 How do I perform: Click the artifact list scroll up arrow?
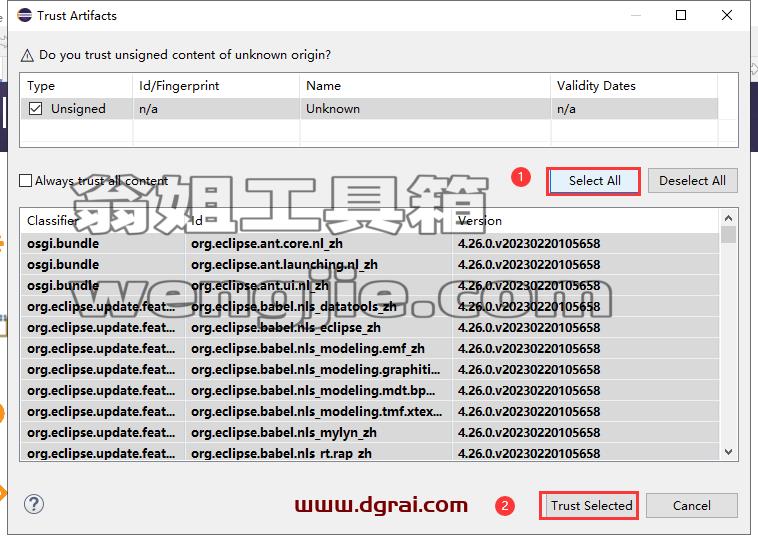point(729,219)
